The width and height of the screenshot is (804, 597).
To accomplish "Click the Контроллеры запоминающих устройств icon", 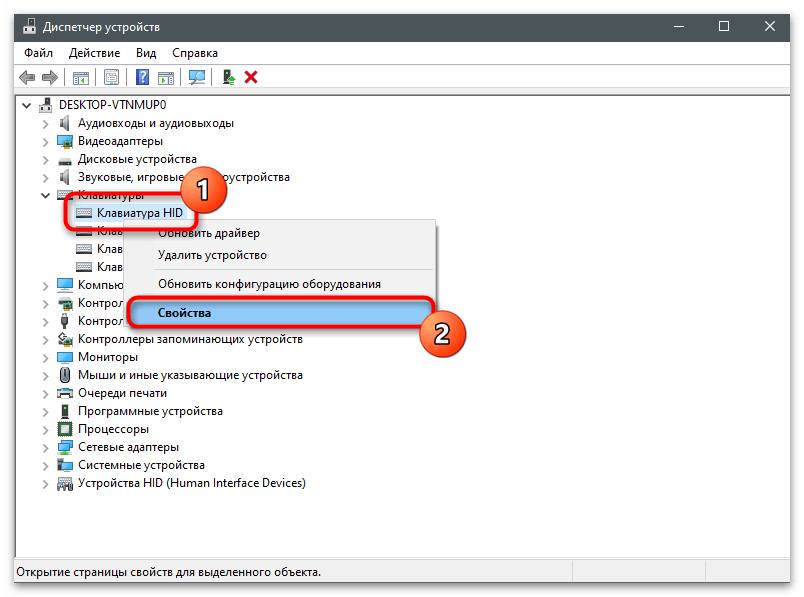I will click(x=65, y=339).
